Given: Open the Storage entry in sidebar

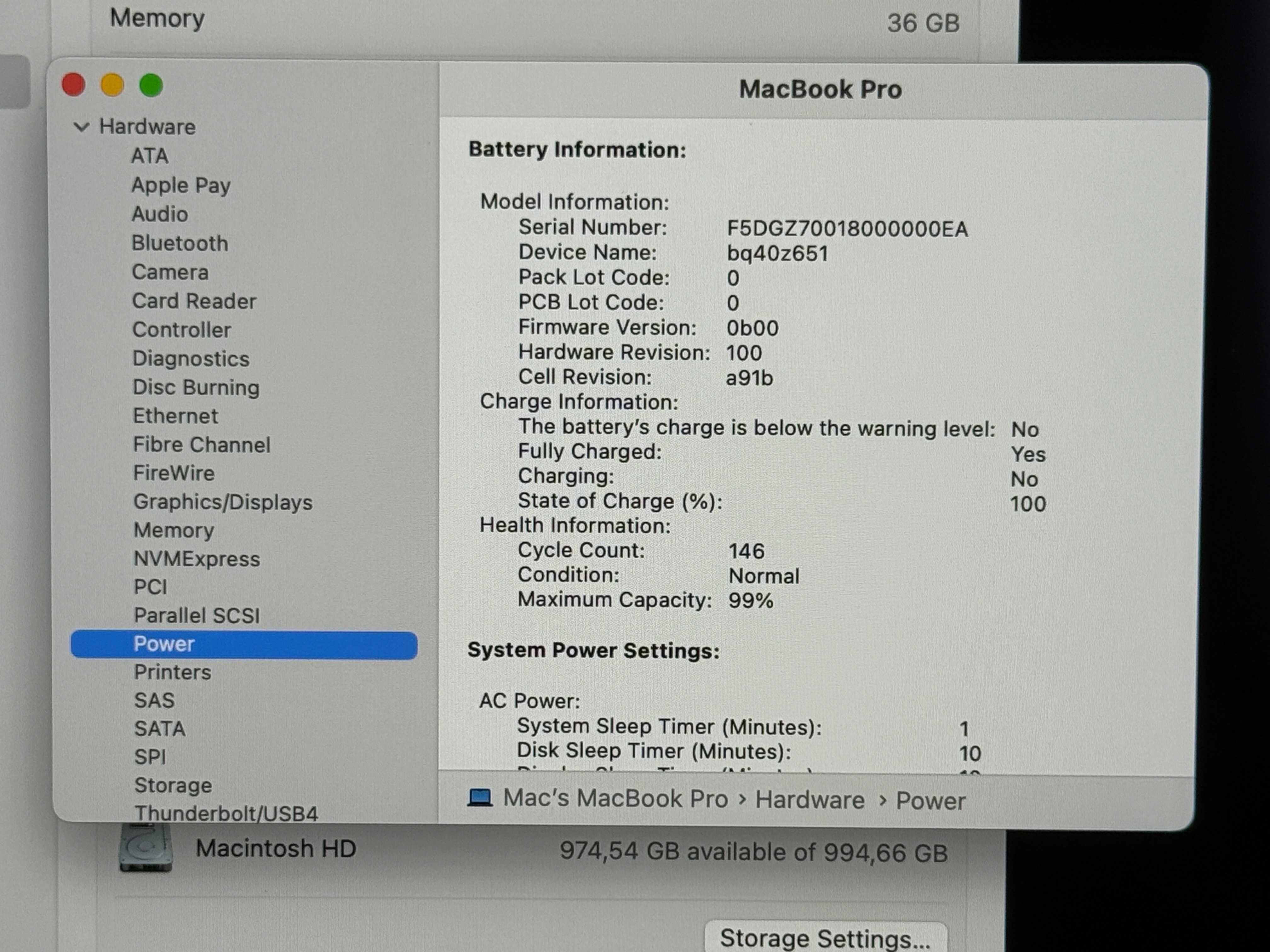Looking at the screenshot, I should click(173, 785).
